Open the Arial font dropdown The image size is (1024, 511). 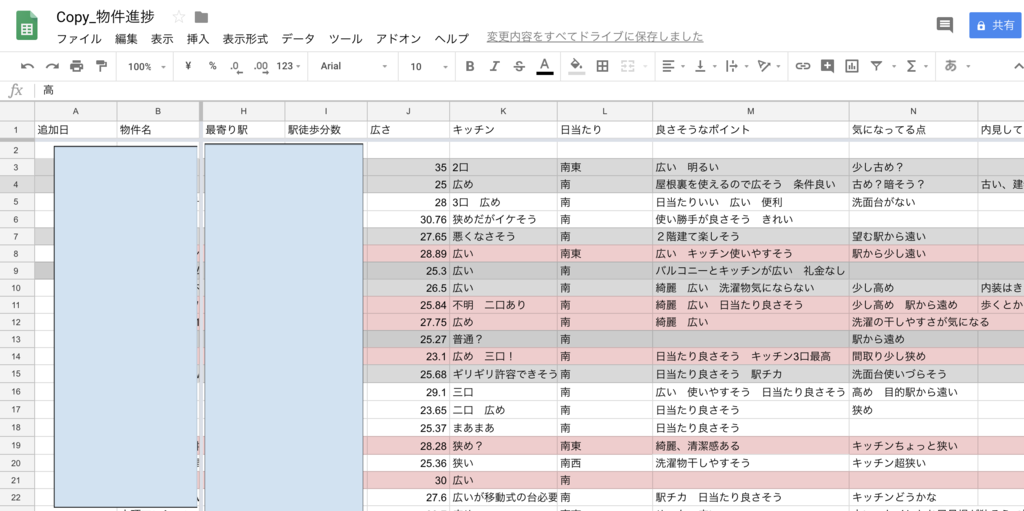[x=353, y=66]
